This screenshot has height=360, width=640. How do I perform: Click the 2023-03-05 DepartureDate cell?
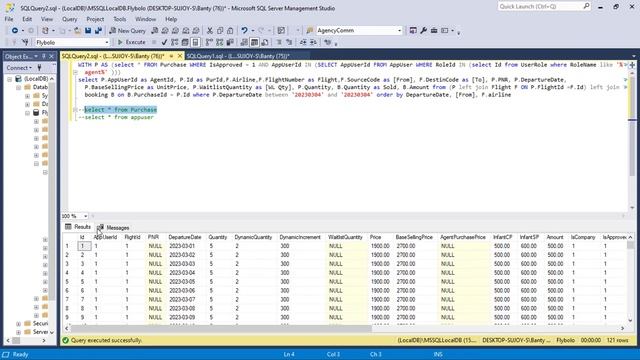pyautogui.click(x=182, y=282)
